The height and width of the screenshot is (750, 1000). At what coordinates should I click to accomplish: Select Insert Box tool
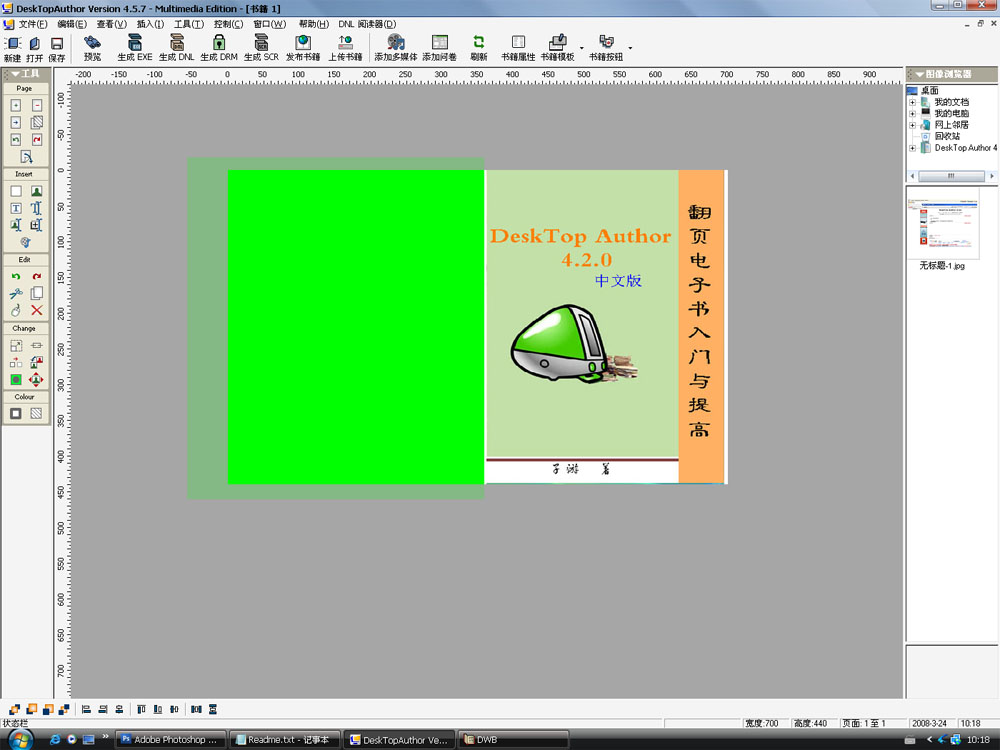(16, 191)
